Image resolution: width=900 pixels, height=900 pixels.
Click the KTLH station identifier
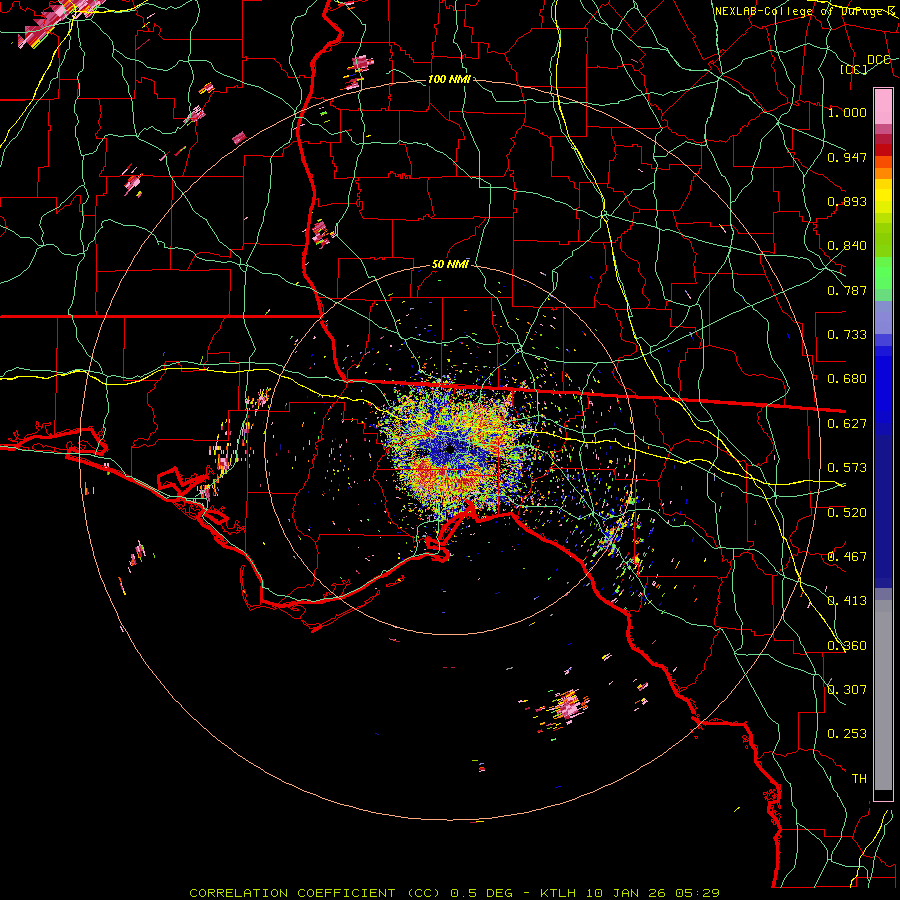click(x=557, y=893)
